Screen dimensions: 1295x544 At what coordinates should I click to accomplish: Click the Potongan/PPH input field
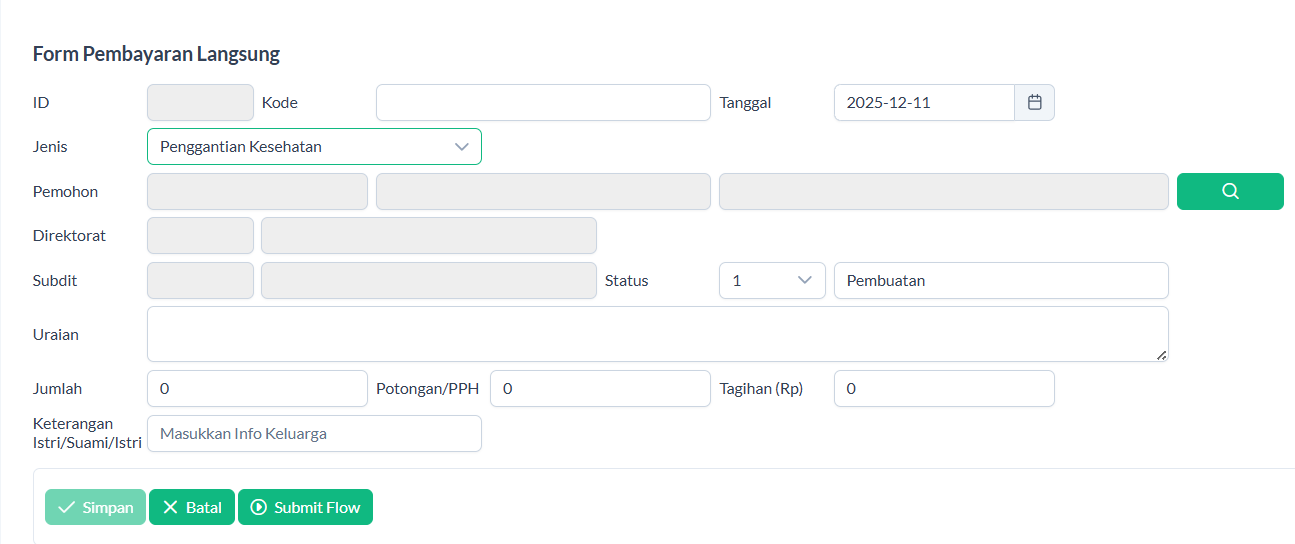tap(600, 388)
